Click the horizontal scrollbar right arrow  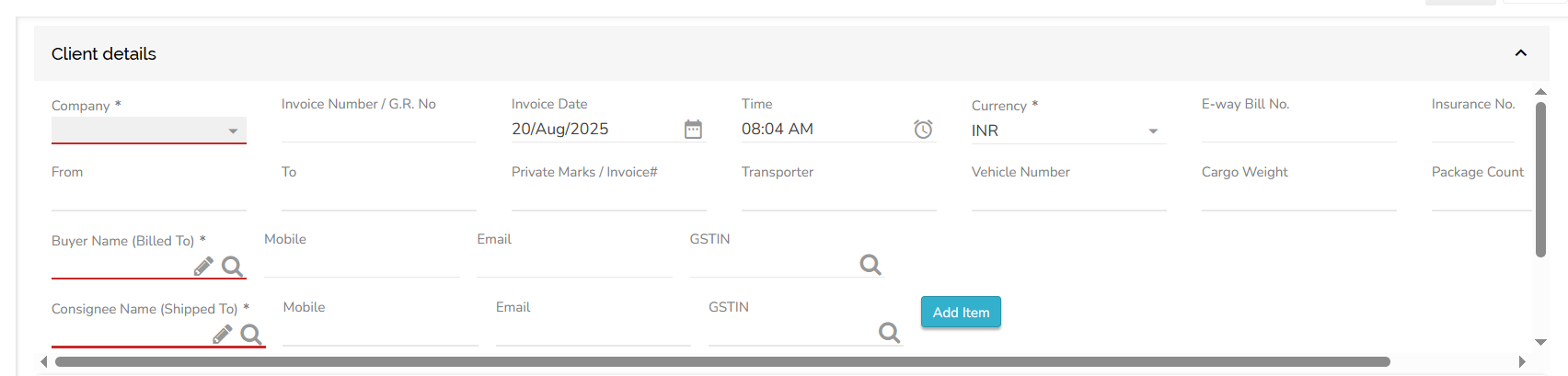[1522, 362]
